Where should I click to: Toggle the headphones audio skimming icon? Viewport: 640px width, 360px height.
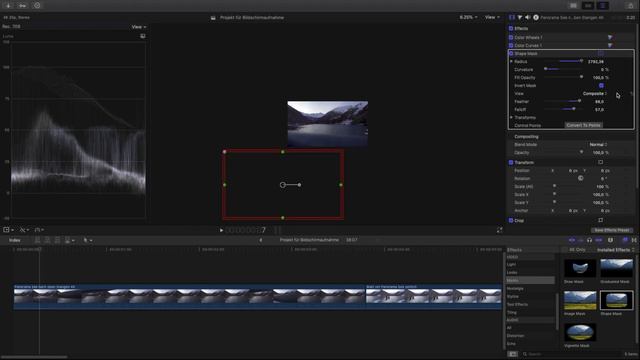pos(589,240)
